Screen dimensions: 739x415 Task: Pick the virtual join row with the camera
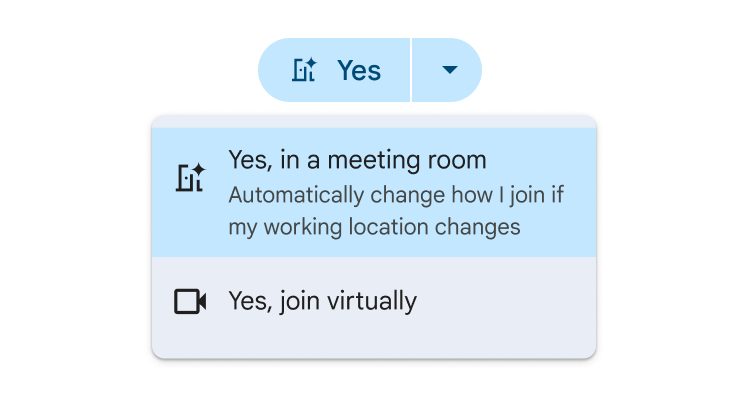coord(373,301)
